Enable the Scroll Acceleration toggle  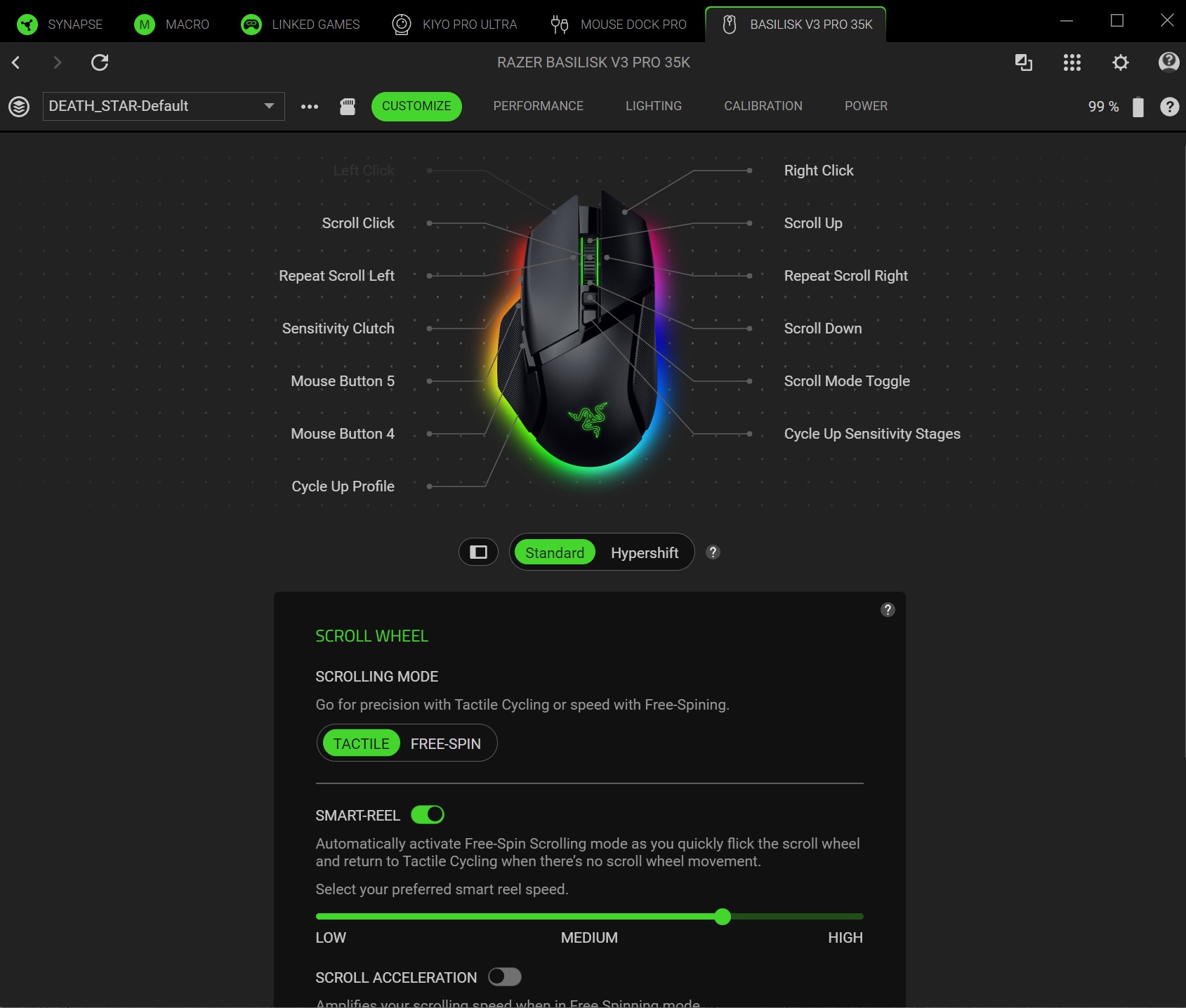505,976
